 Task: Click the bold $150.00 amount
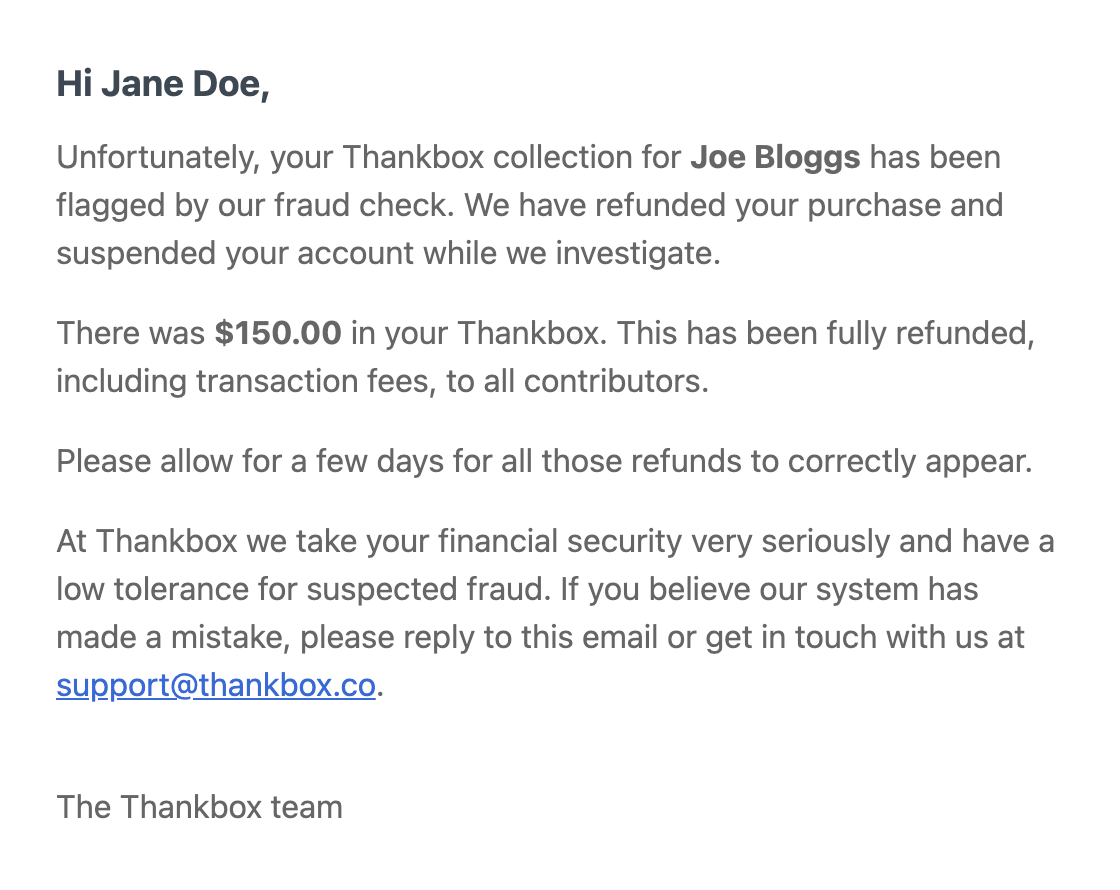(278, 334)
